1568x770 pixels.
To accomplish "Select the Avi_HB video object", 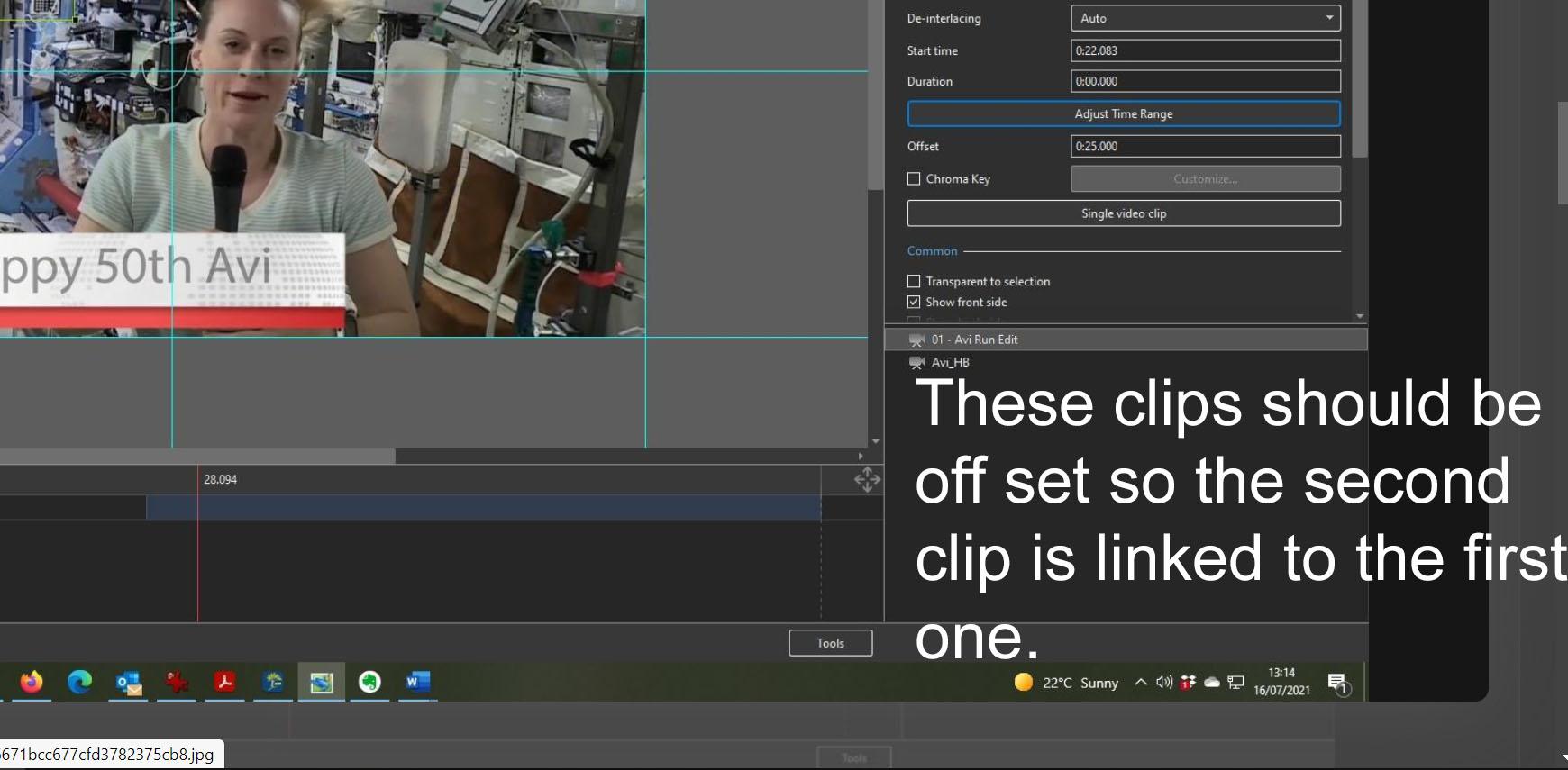I will 950,362.
